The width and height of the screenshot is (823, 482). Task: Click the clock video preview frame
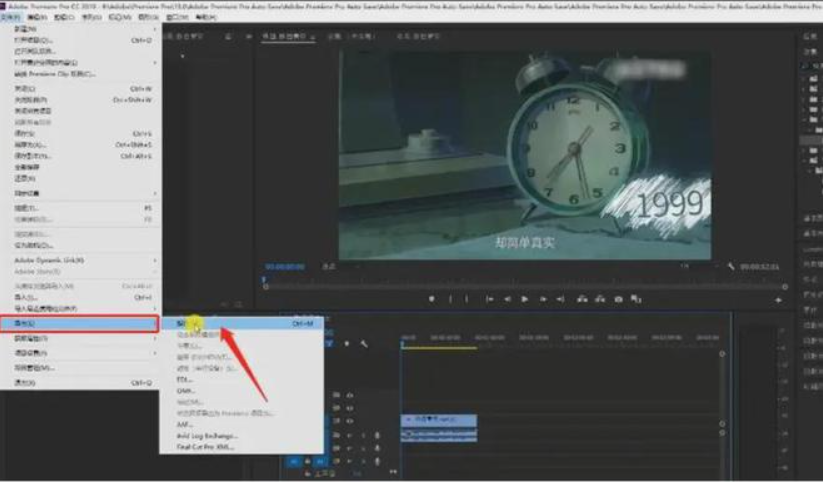pyautogui.click(x=525, y=154)
